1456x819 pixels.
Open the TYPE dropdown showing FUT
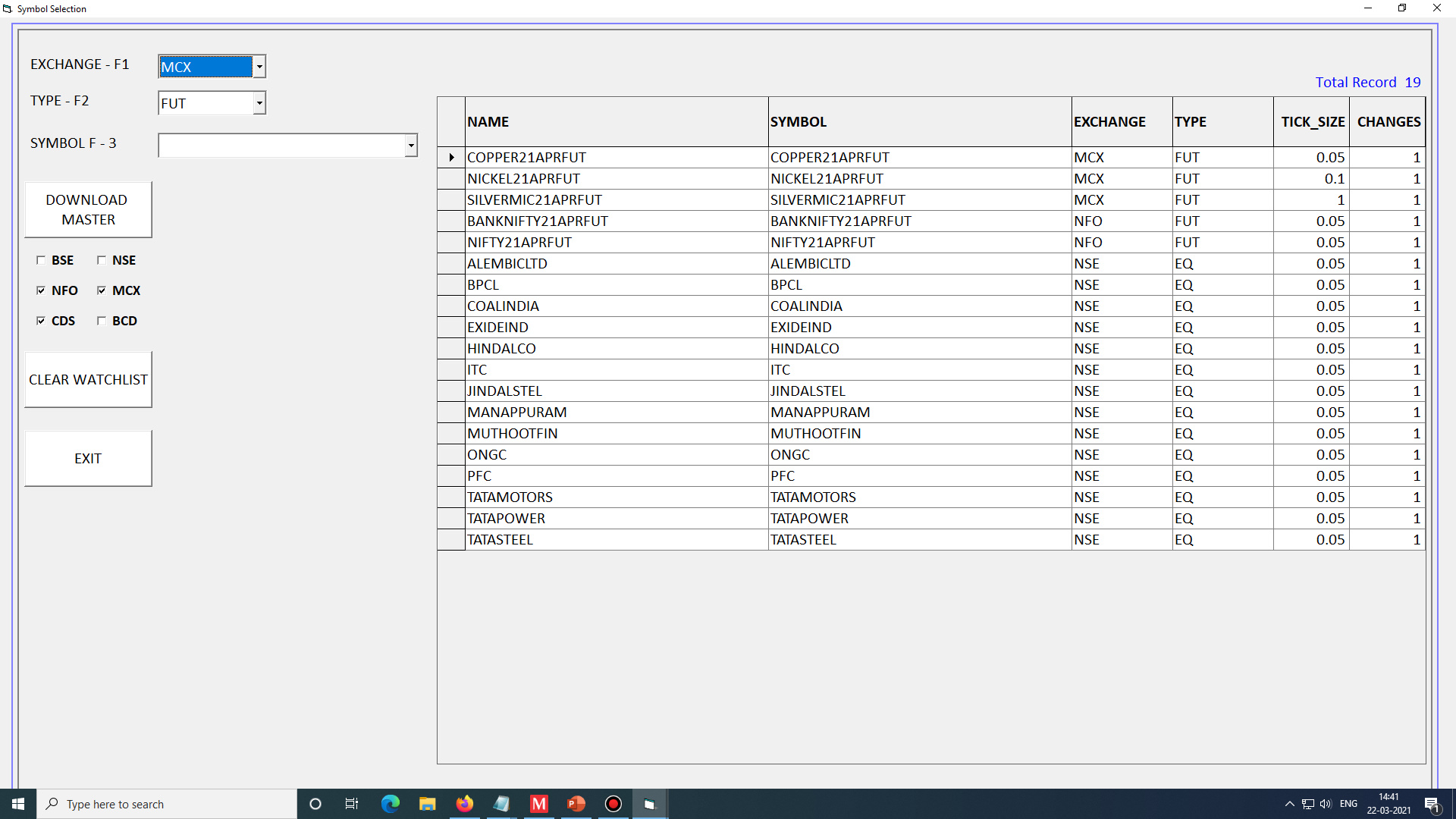(259, 103)
